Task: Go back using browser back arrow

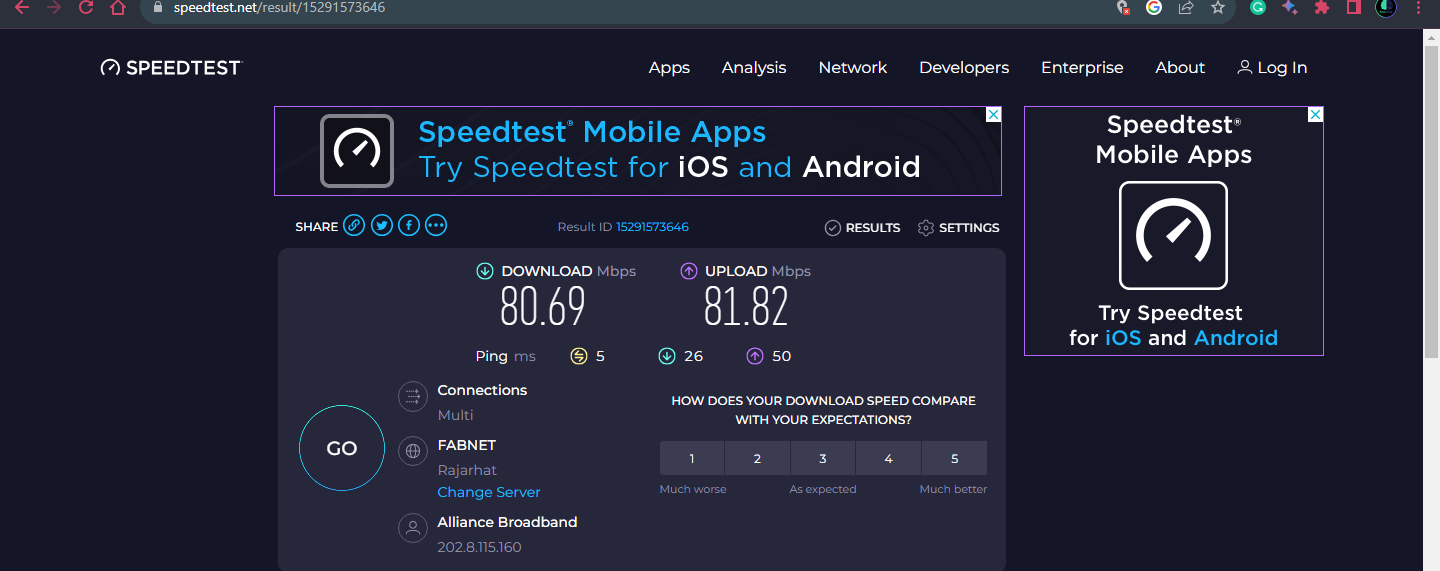Action: click(22, 7)
